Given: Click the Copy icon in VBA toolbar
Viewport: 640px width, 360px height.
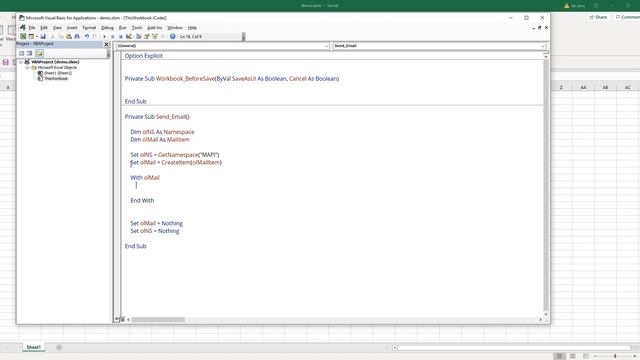Looking at the screenshot, I should click(x=60, y=36).
